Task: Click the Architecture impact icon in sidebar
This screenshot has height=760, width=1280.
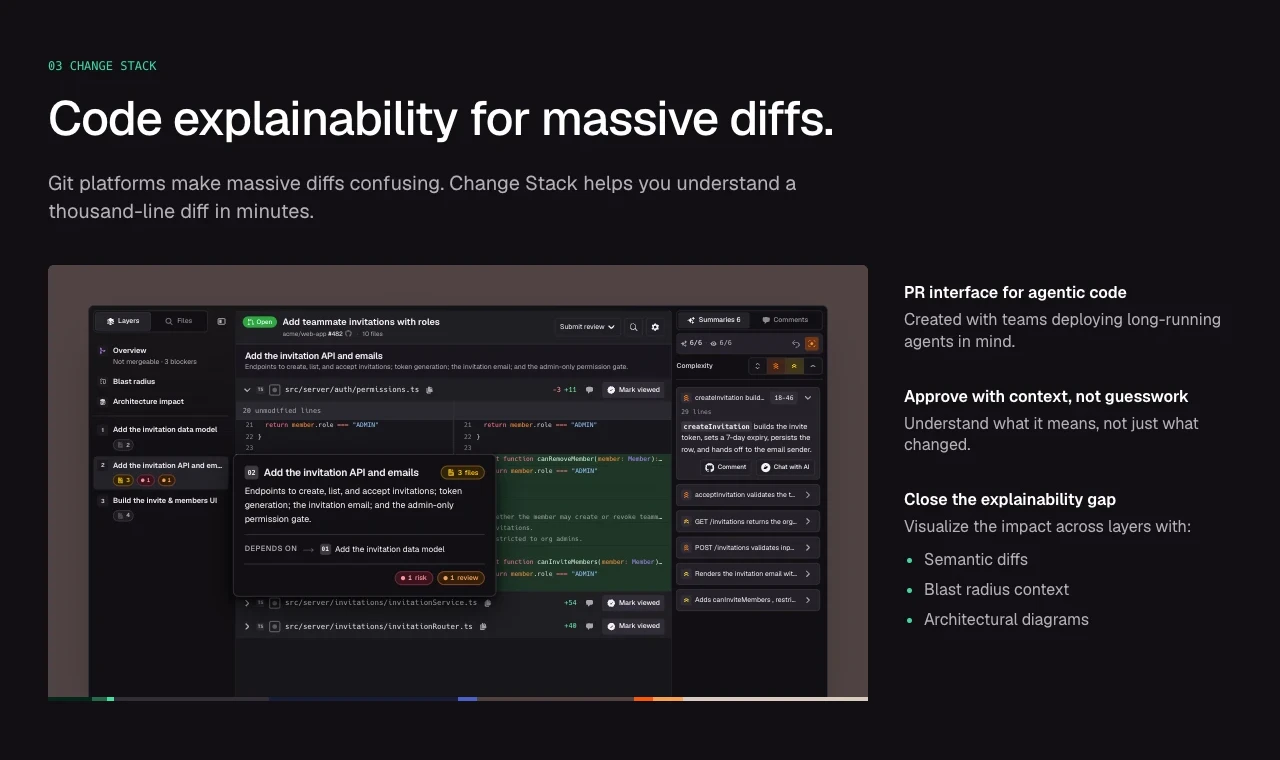Action: coord(103,402)
